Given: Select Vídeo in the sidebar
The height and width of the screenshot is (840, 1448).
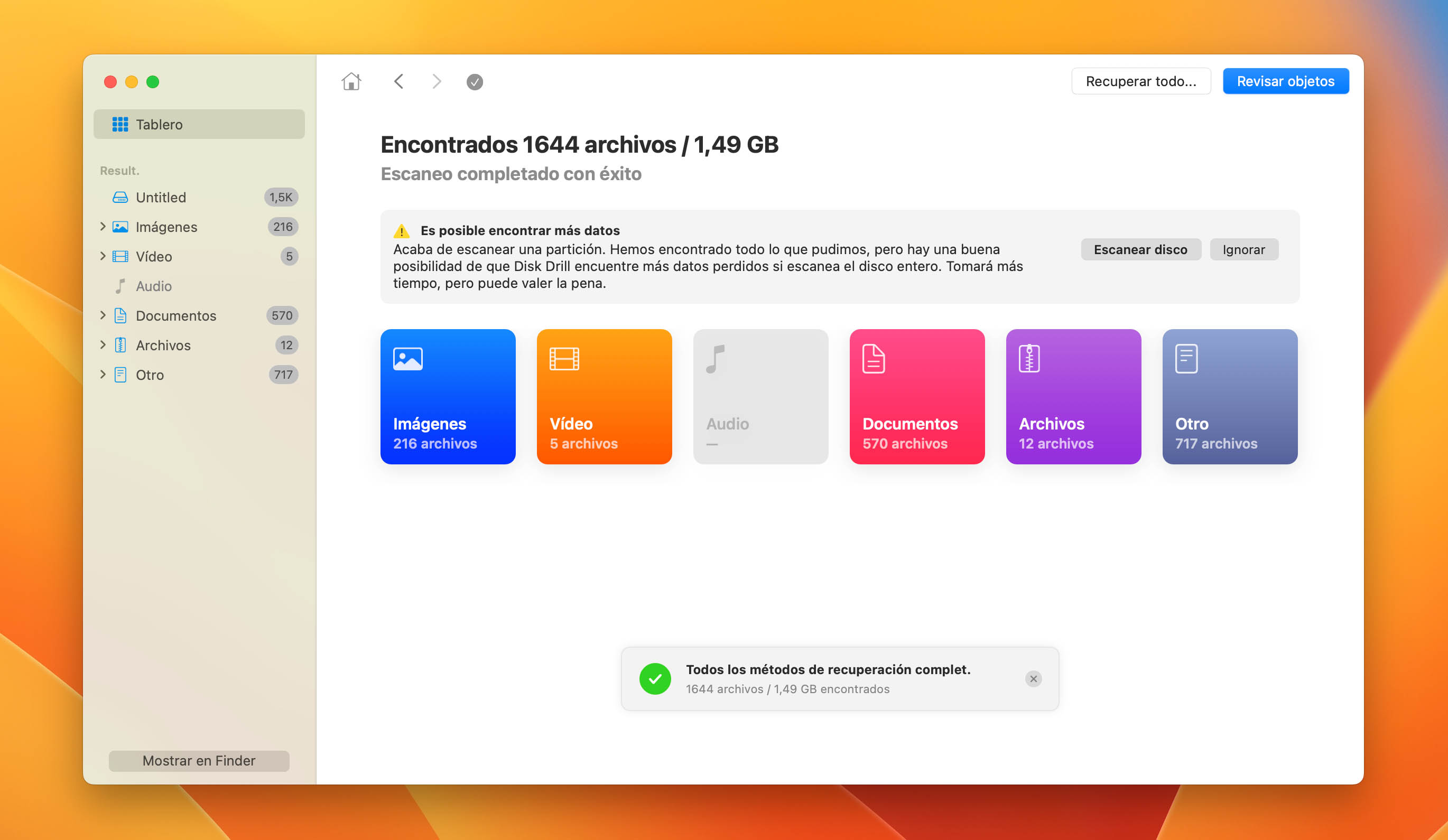Looking at the screenshot, I should (199, 256).
